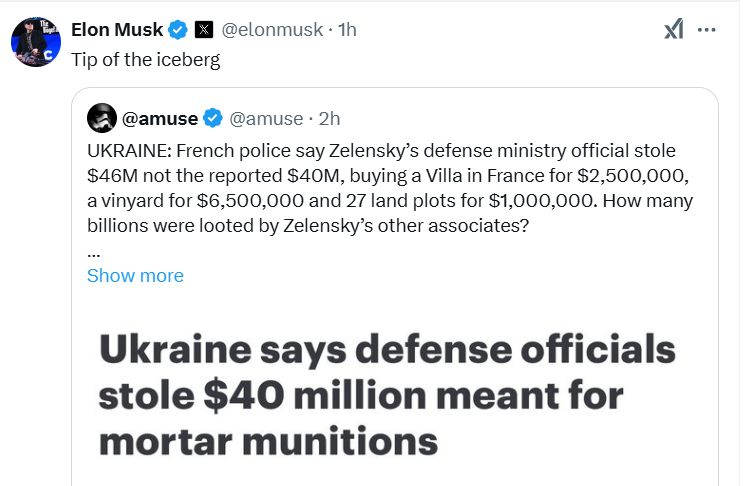Open Grok via the slashed icon

pos(674,30)
